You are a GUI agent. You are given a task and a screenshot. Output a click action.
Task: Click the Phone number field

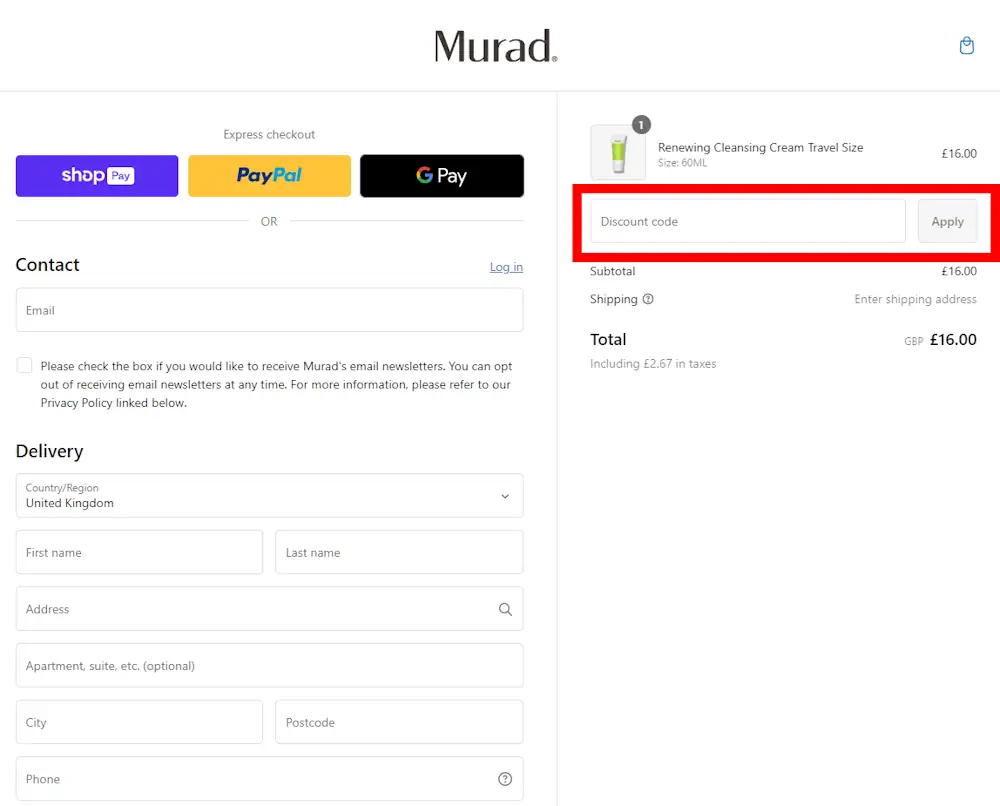pyautogui.click(x=269, y=779)
